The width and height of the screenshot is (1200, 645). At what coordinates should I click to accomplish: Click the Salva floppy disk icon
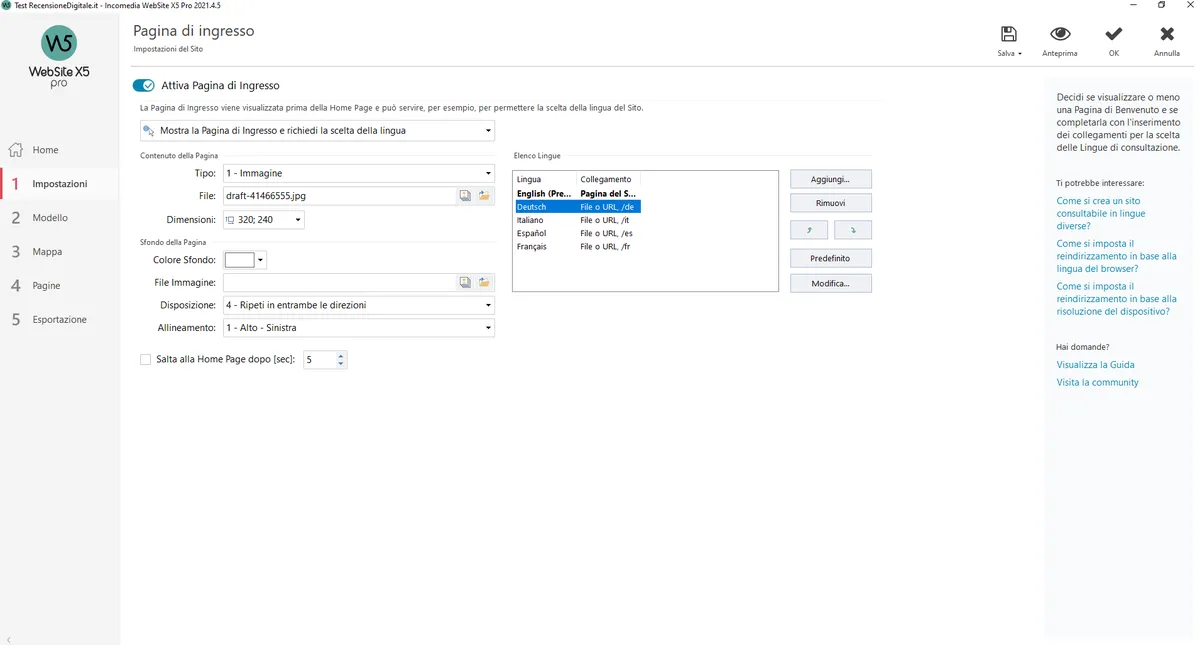click(x=1009, y=34)
